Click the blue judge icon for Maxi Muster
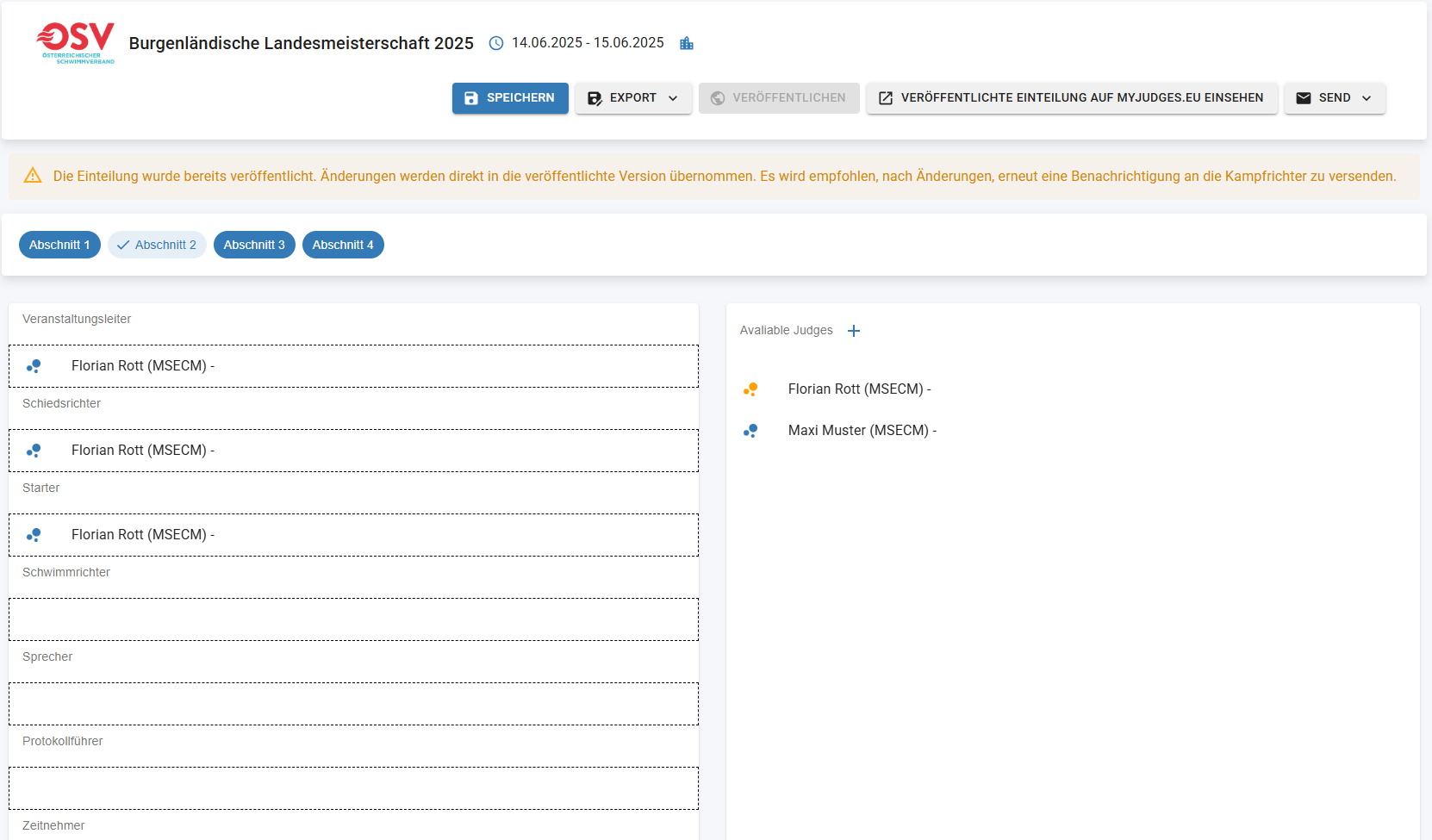The width and height of the screenshot is (1432, 840). coord(750,431)
